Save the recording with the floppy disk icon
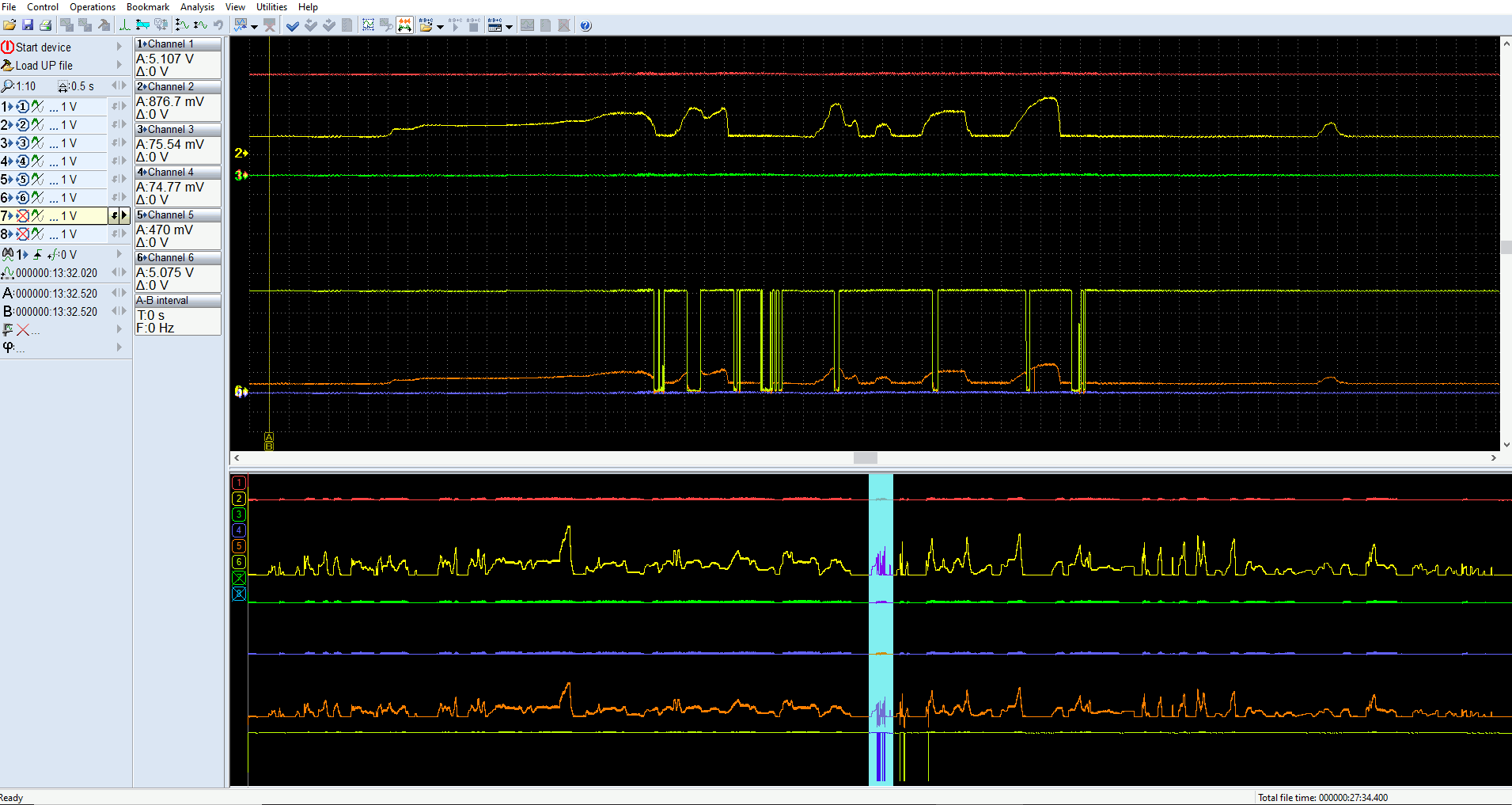This screenshot has width=1512, height=805. (28, 25)
